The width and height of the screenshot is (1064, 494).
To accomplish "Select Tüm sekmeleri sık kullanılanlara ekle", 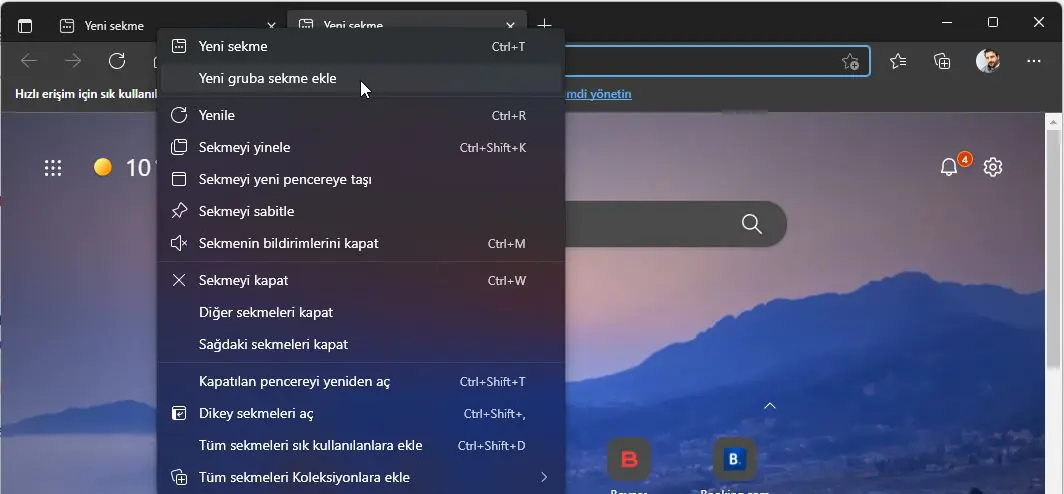I will pyautogui.click(x=361, y=446).
